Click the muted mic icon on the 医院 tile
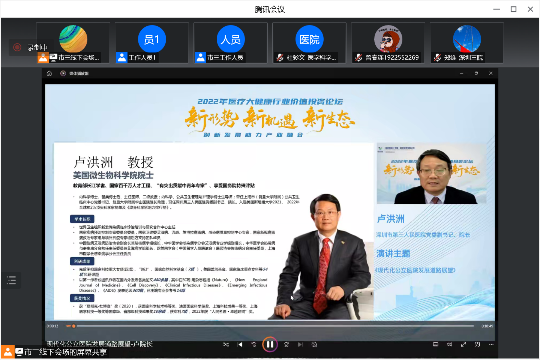The width and height of the screenshot is (540, 360). pos(280,58)
